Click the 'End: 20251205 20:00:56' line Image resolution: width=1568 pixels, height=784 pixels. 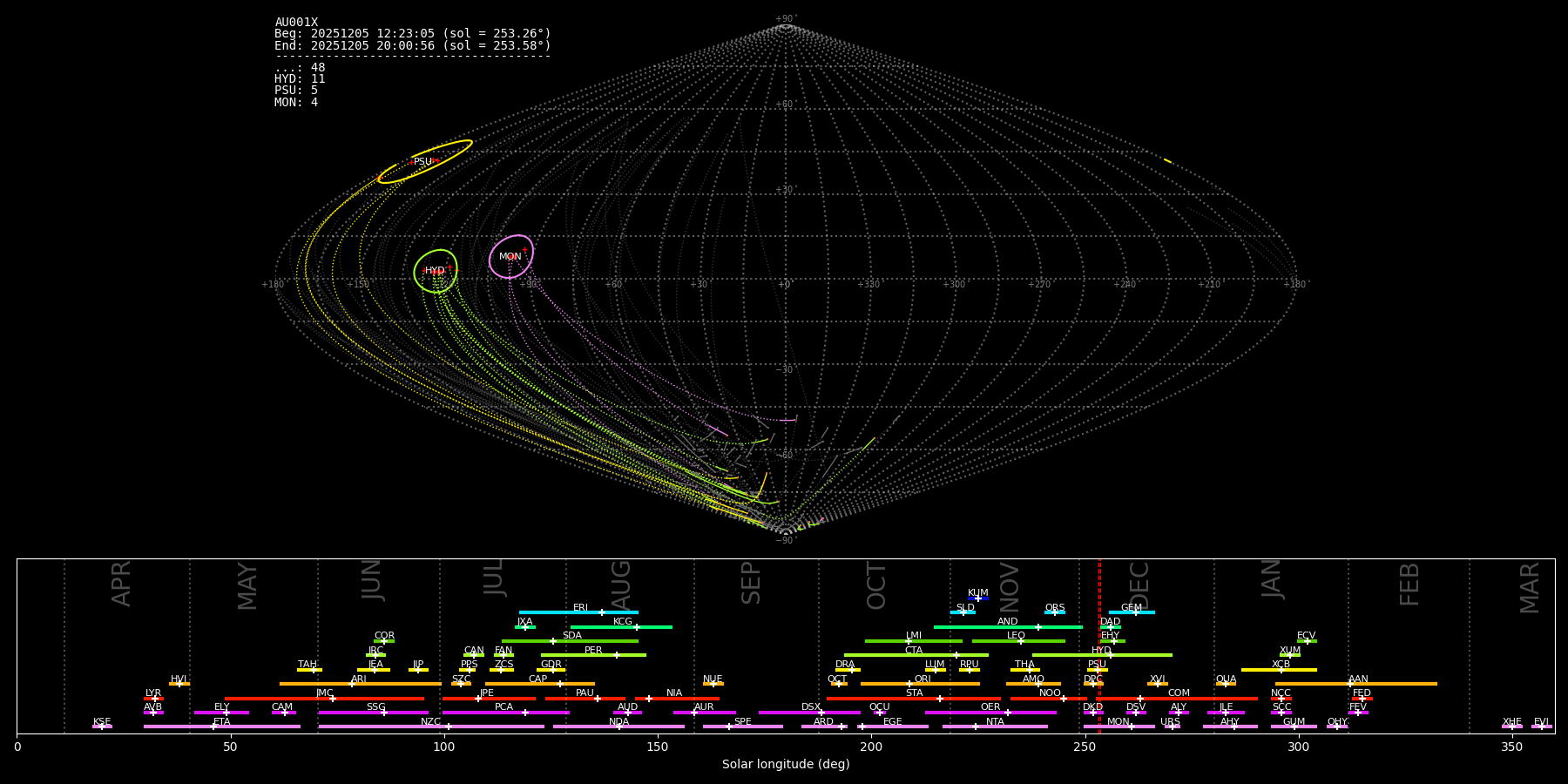[413, 45]
